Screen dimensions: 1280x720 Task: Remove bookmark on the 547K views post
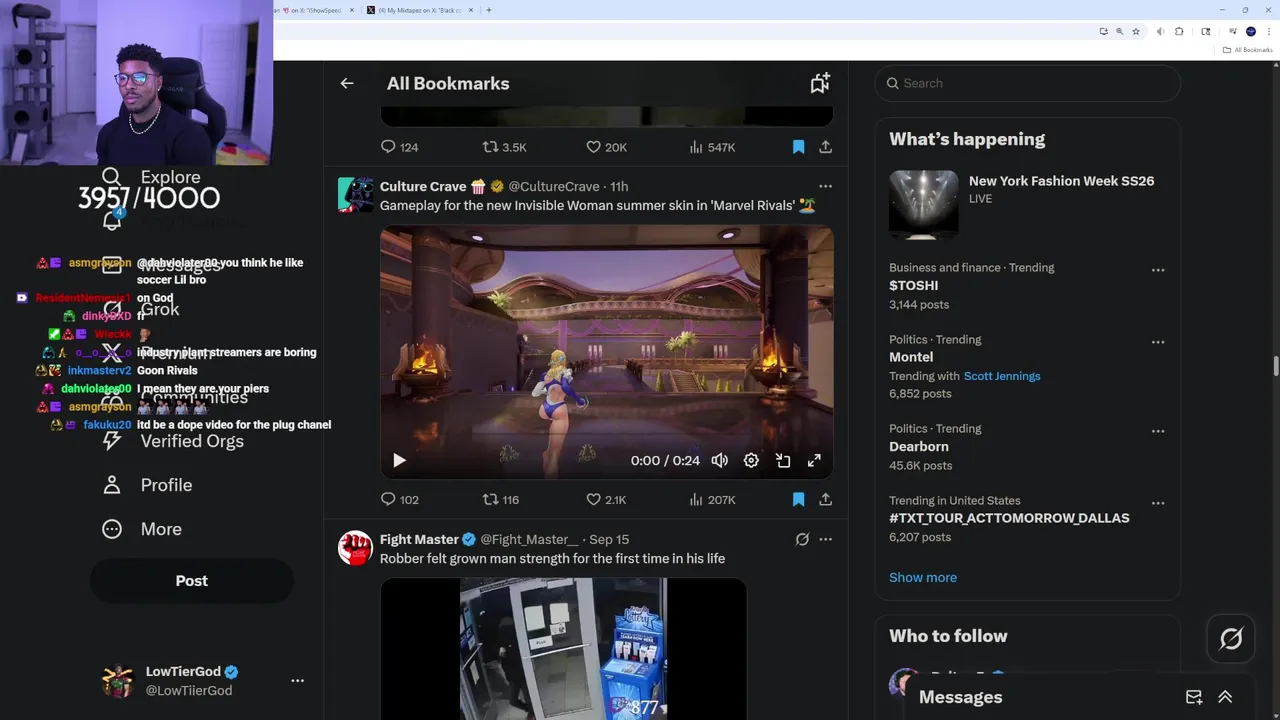[x=798, y=147]
